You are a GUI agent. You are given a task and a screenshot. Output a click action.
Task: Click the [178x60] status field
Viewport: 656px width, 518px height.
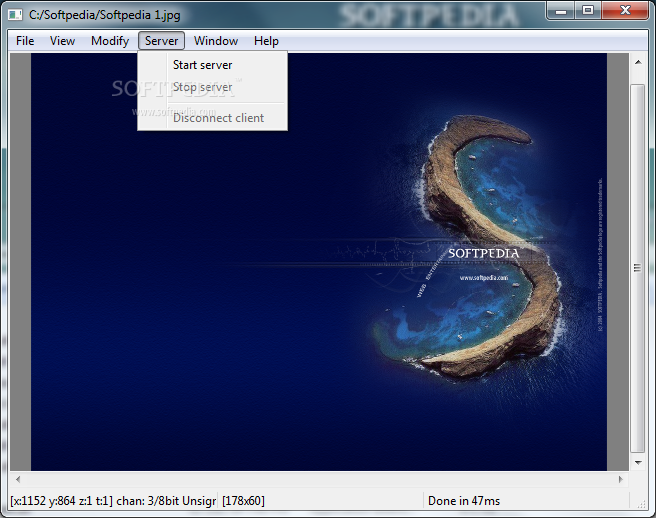[243, 501]
